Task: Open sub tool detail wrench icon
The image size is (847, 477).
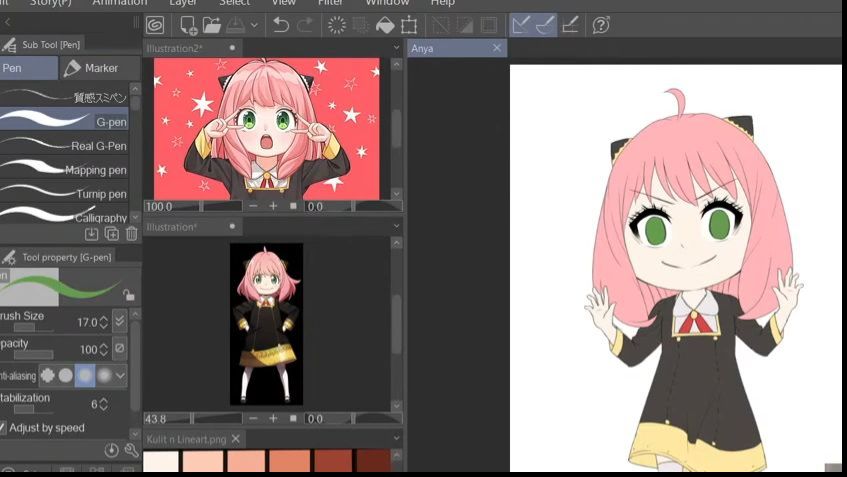Action: tap(131, 450)
